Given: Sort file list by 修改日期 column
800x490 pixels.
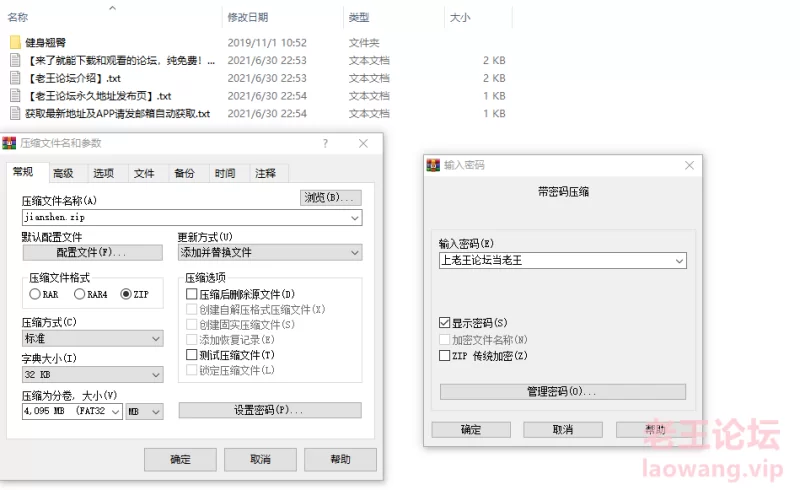Looking at the screenshot, I should pos(248,17).
